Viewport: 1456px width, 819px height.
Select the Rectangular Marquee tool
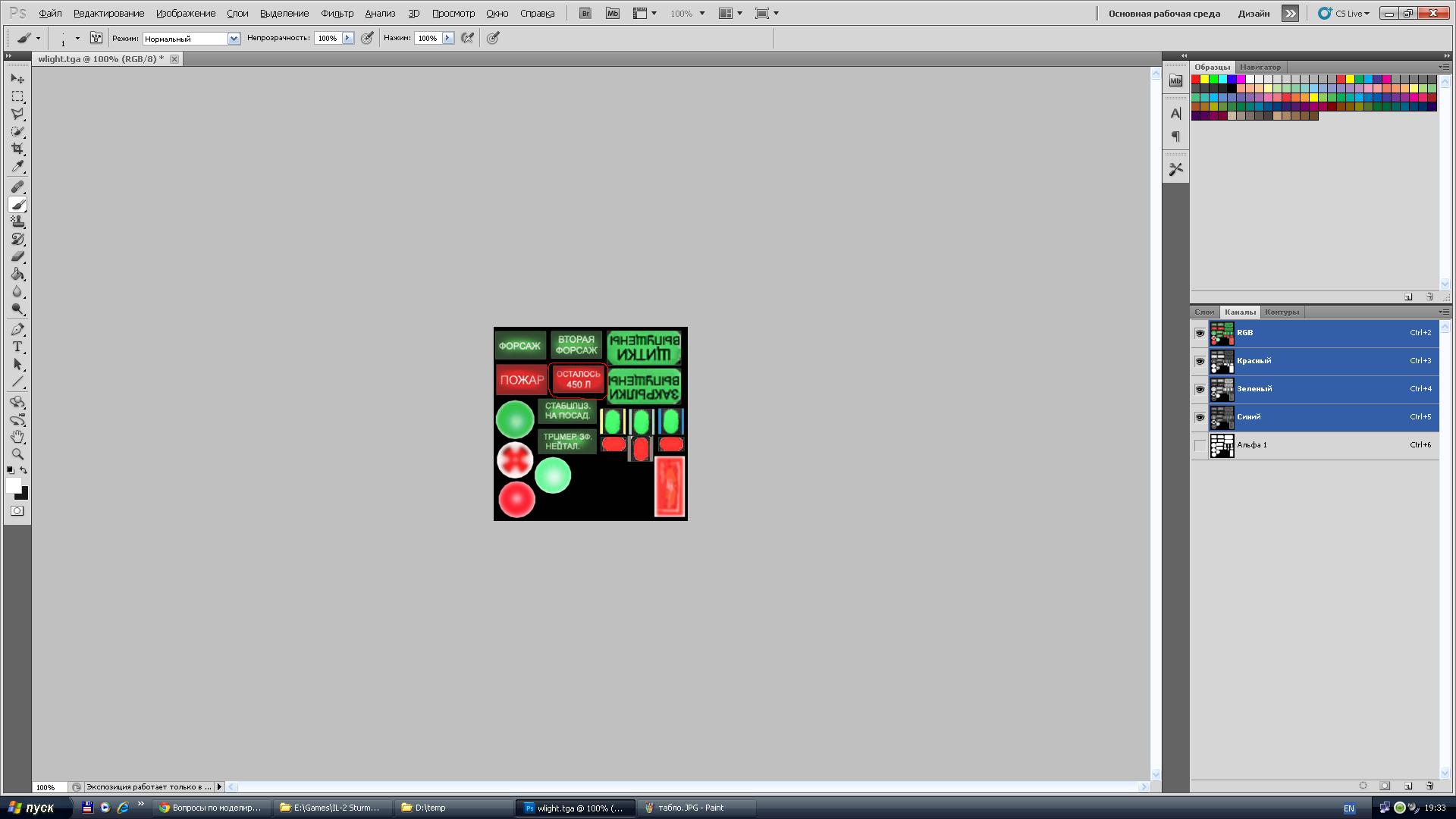(17, 96)
